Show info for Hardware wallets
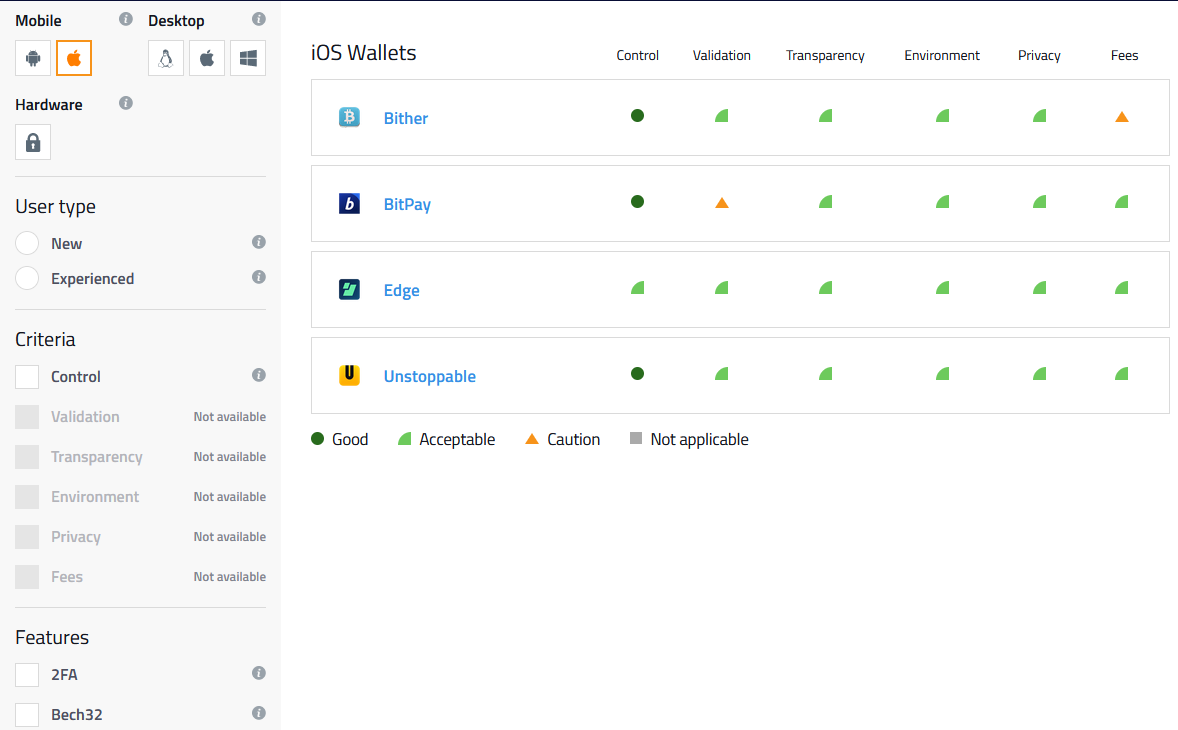Image resolution: width=1178 pixels, height=730 pixels. [x=125, y=103]
